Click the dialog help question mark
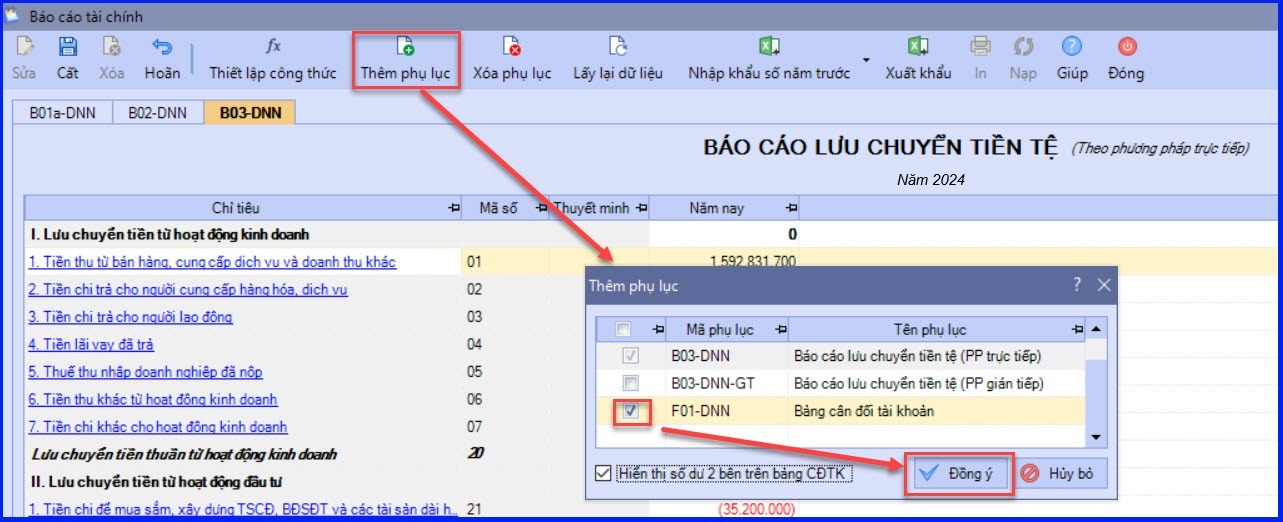The image size is (1283, 522). [x=1077, y=285]
